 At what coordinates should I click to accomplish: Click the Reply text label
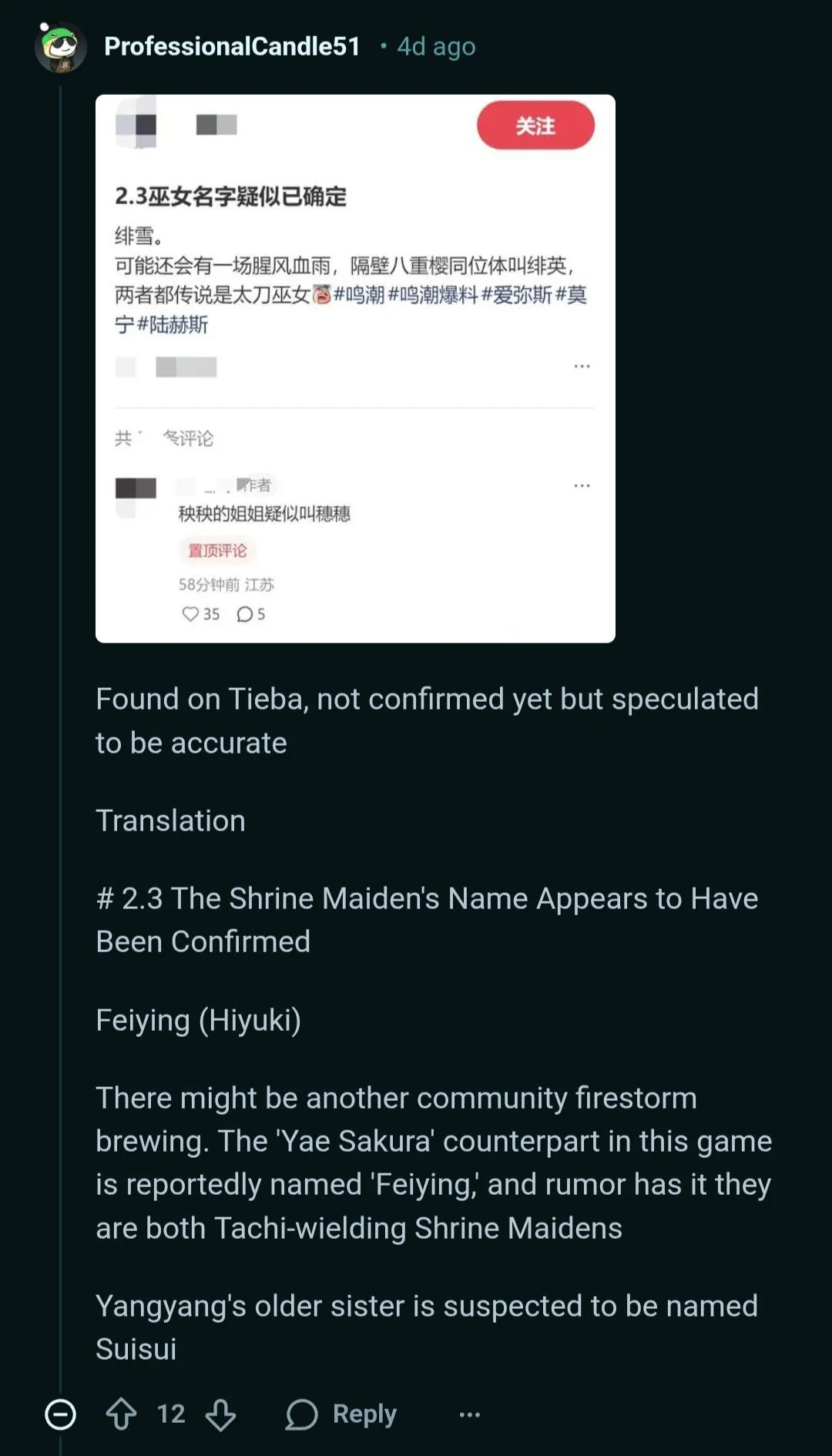pyautogui.click(x=364, y=1414)
